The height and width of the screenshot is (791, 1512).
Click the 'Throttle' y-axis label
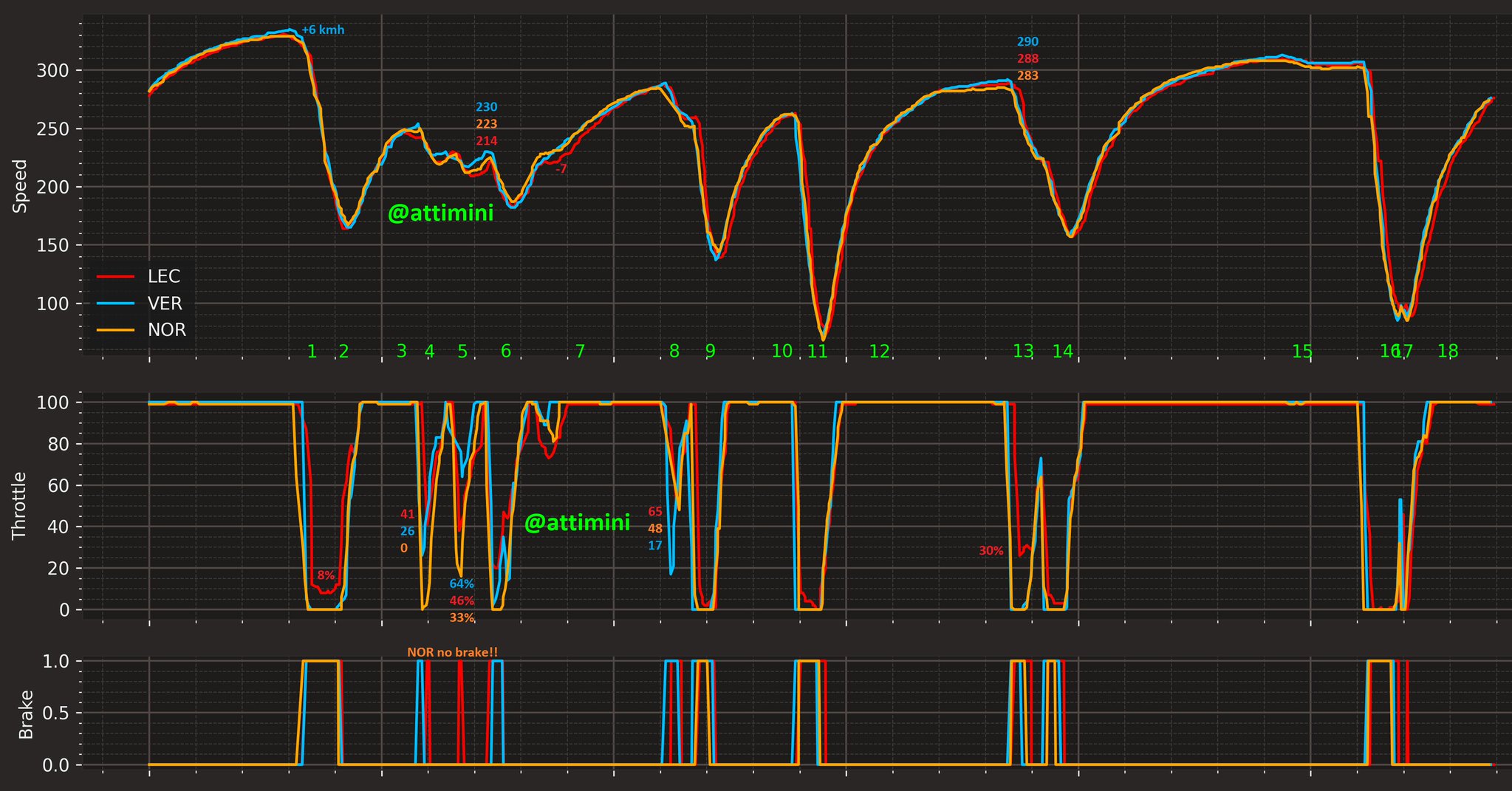point(20,505)
